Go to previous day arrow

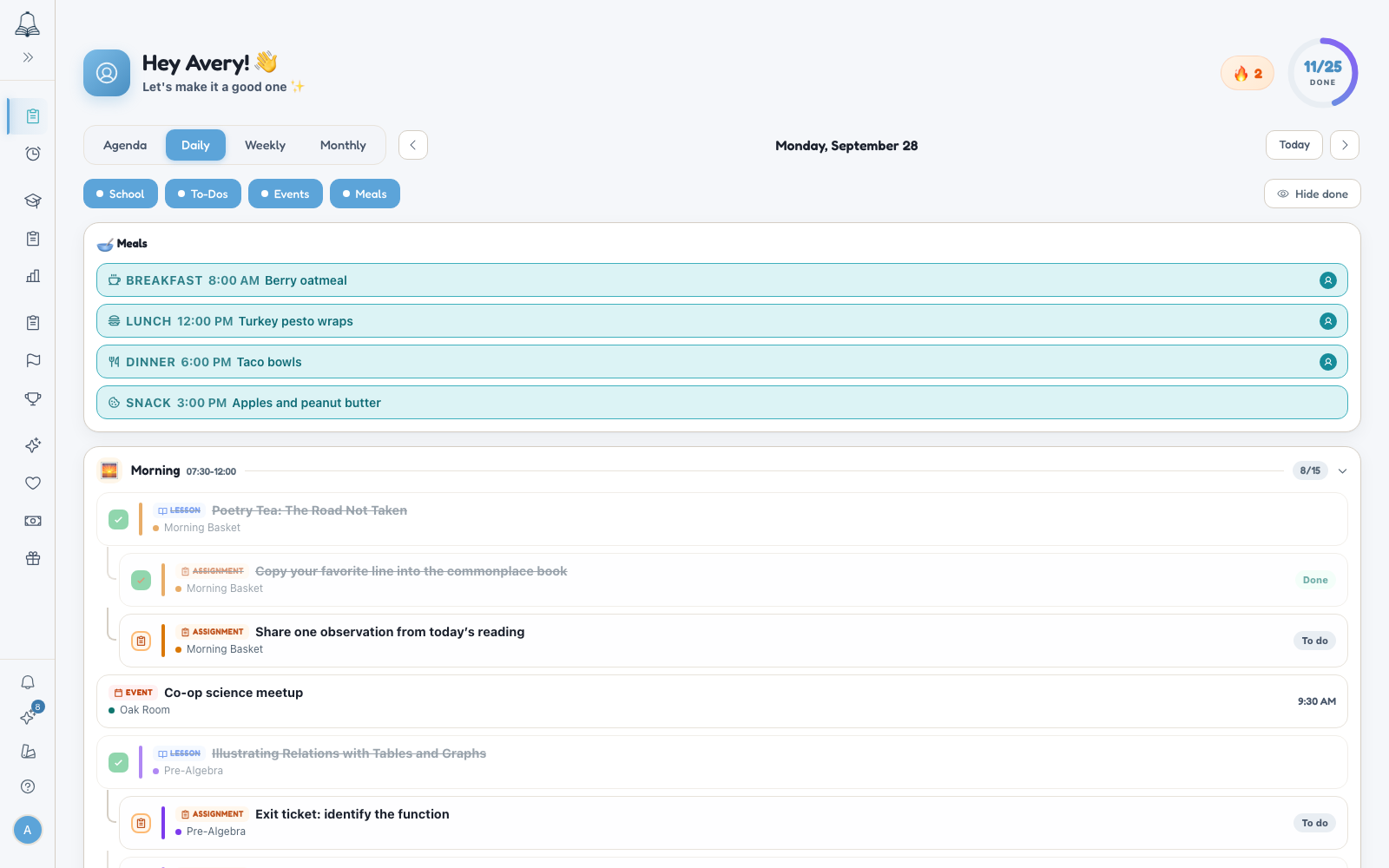(x=413, y=145)
